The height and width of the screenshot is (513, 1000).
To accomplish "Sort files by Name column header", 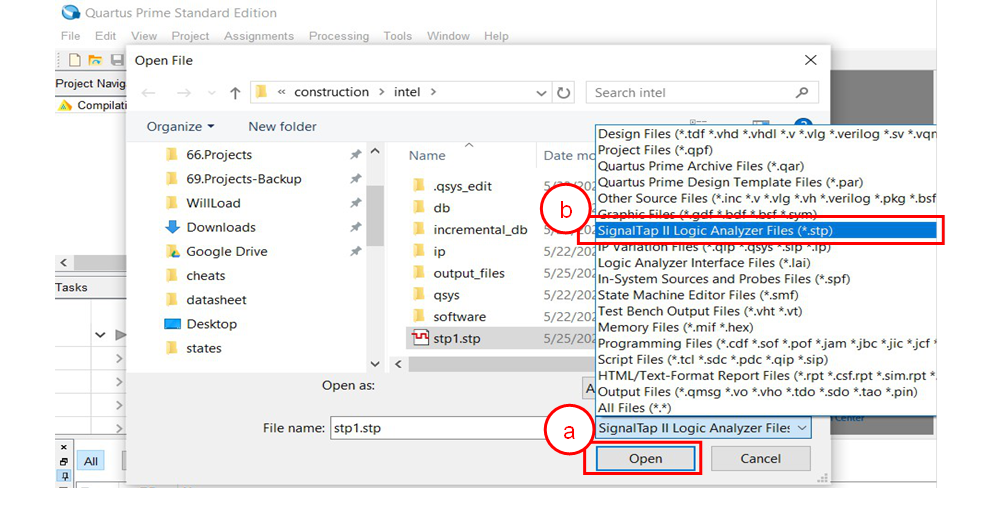I will [x=427, y=155].
